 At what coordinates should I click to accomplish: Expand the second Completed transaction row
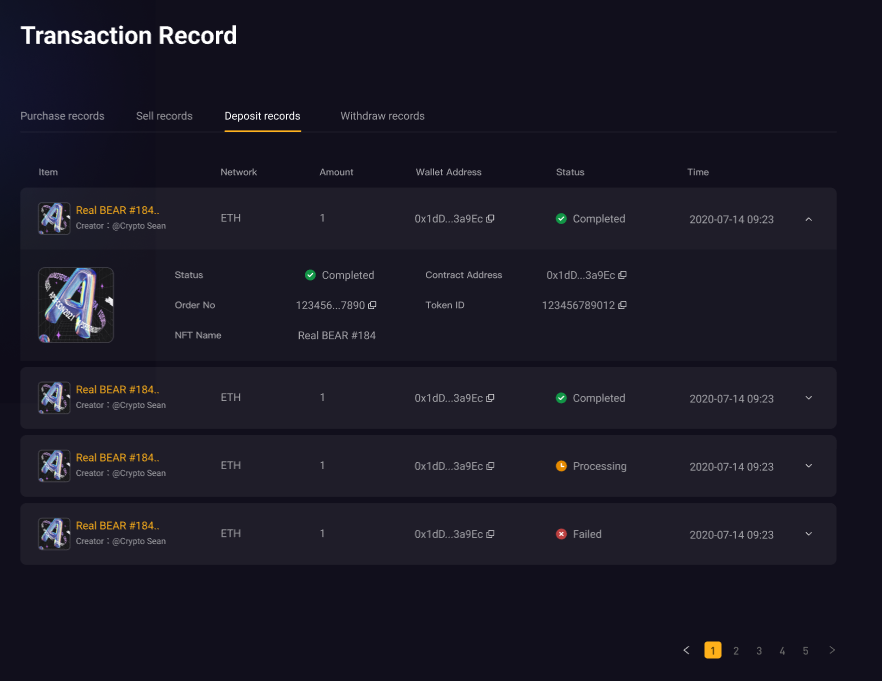pos(808,398)
